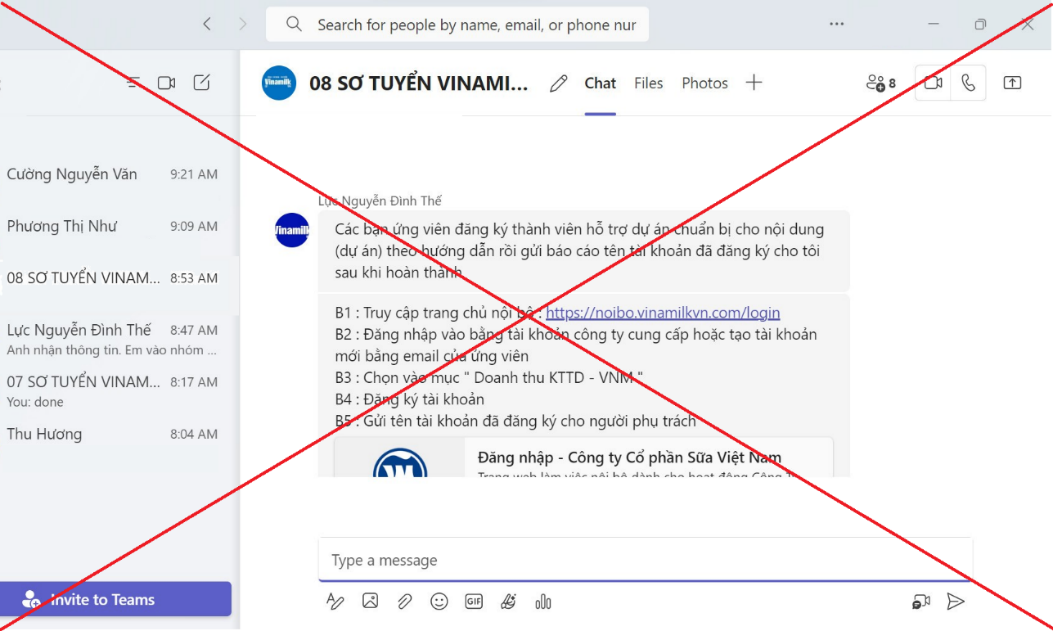1053x631 pixels.
Task: Switch to the Files tab
Action: tap(648, 83)
